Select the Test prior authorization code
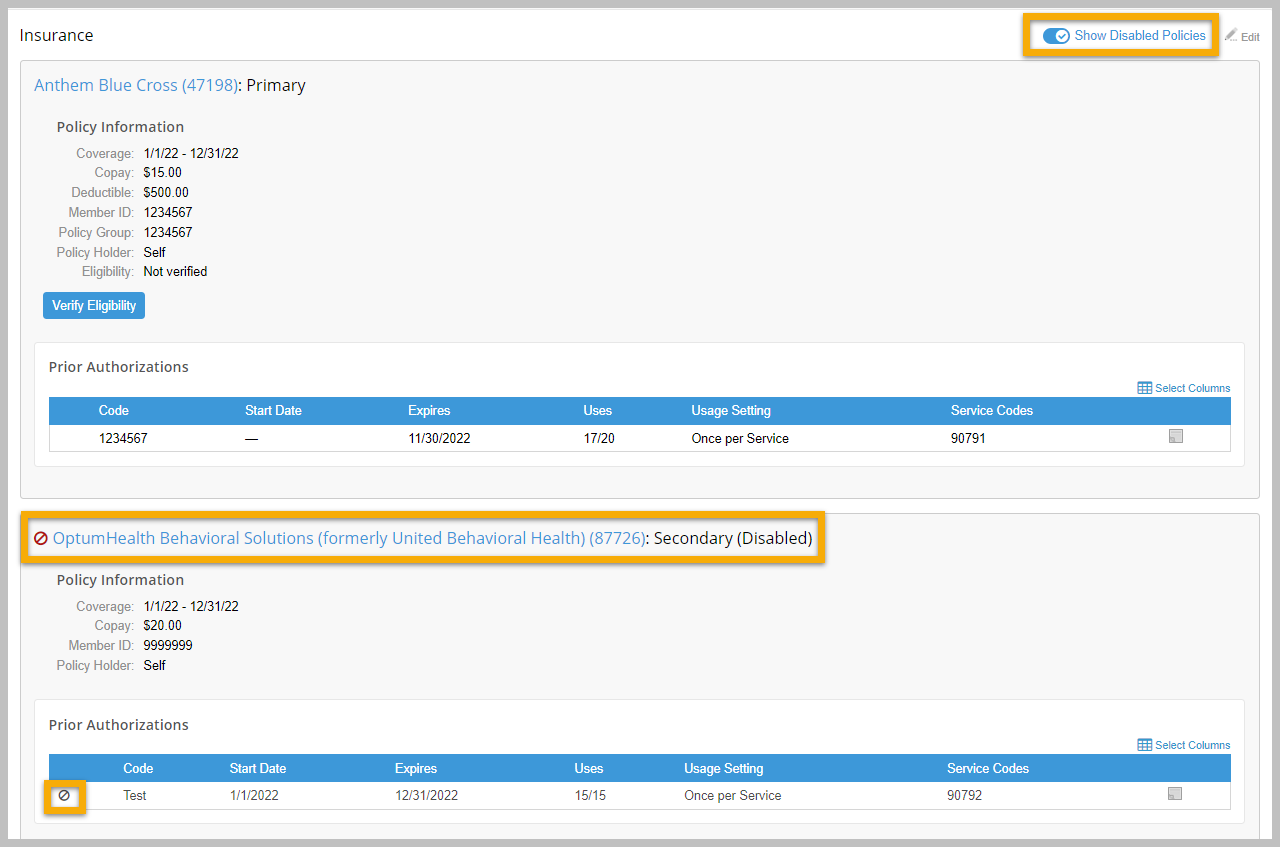This screenshot has width=1280, height=847. pyautogui.click(x=135, y=796)
